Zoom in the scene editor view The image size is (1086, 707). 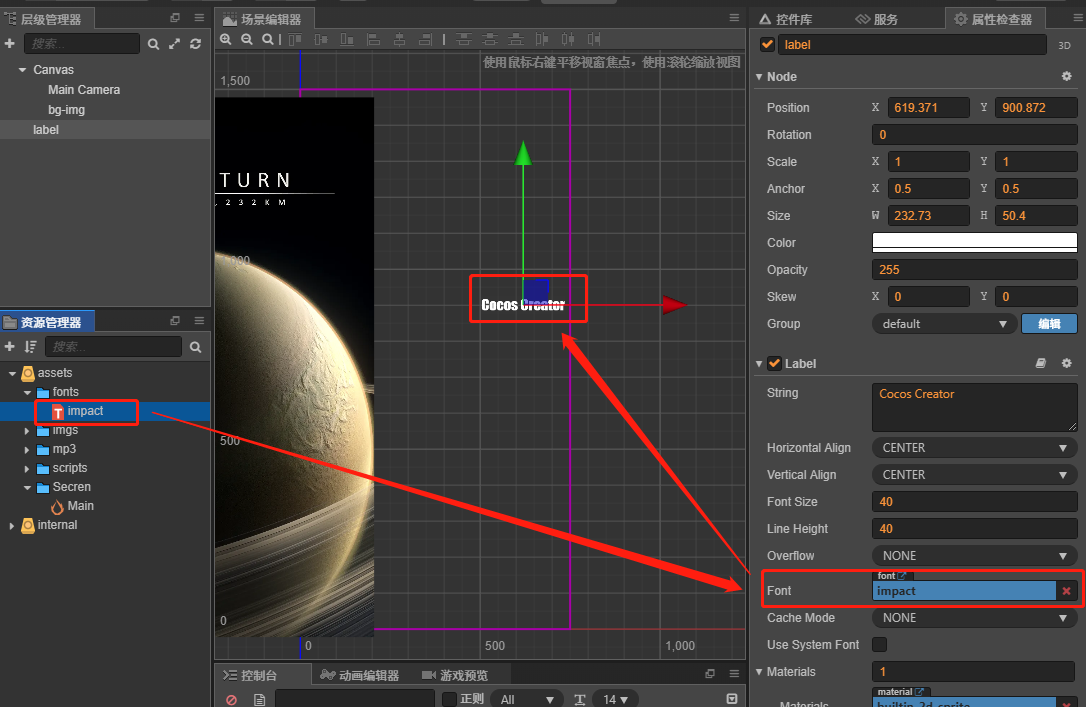click(226, 39)
